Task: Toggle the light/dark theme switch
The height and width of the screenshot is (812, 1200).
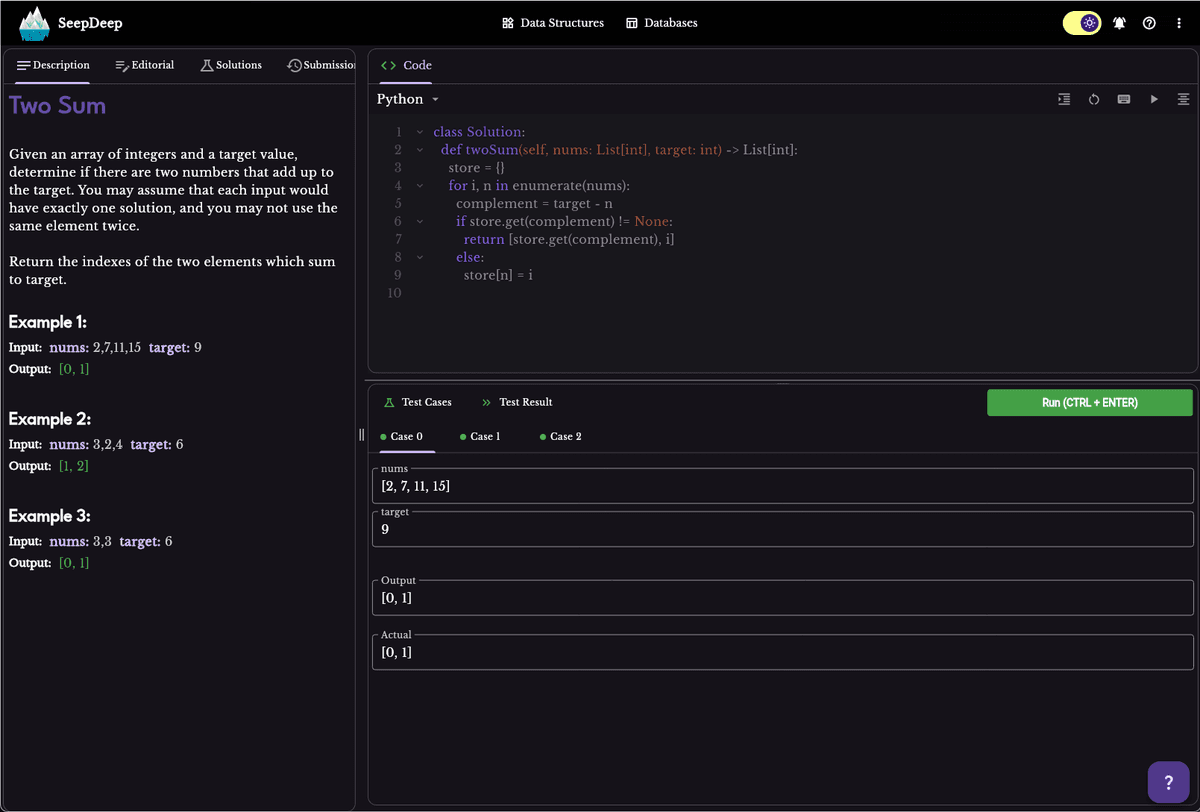Action: tap(1081, 23)
